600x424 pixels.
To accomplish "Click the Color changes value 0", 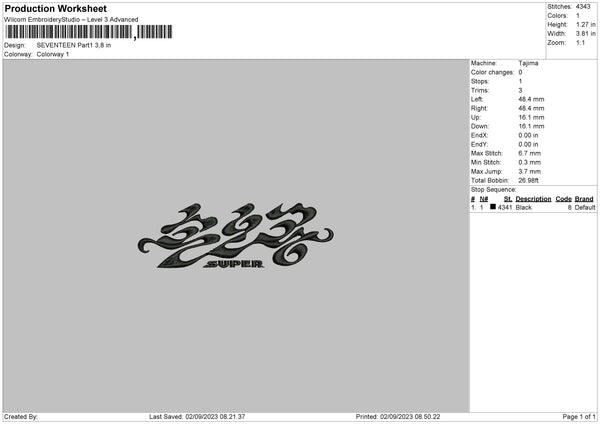I will click(520, 72).
